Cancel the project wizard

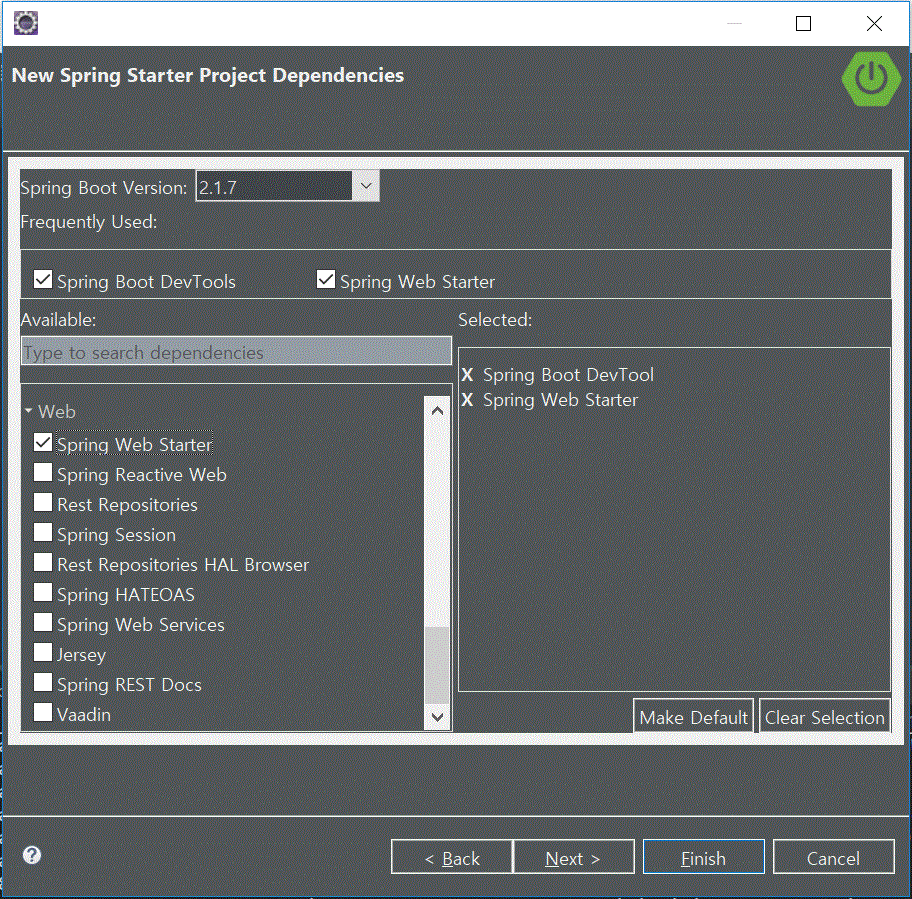point(833,857)
